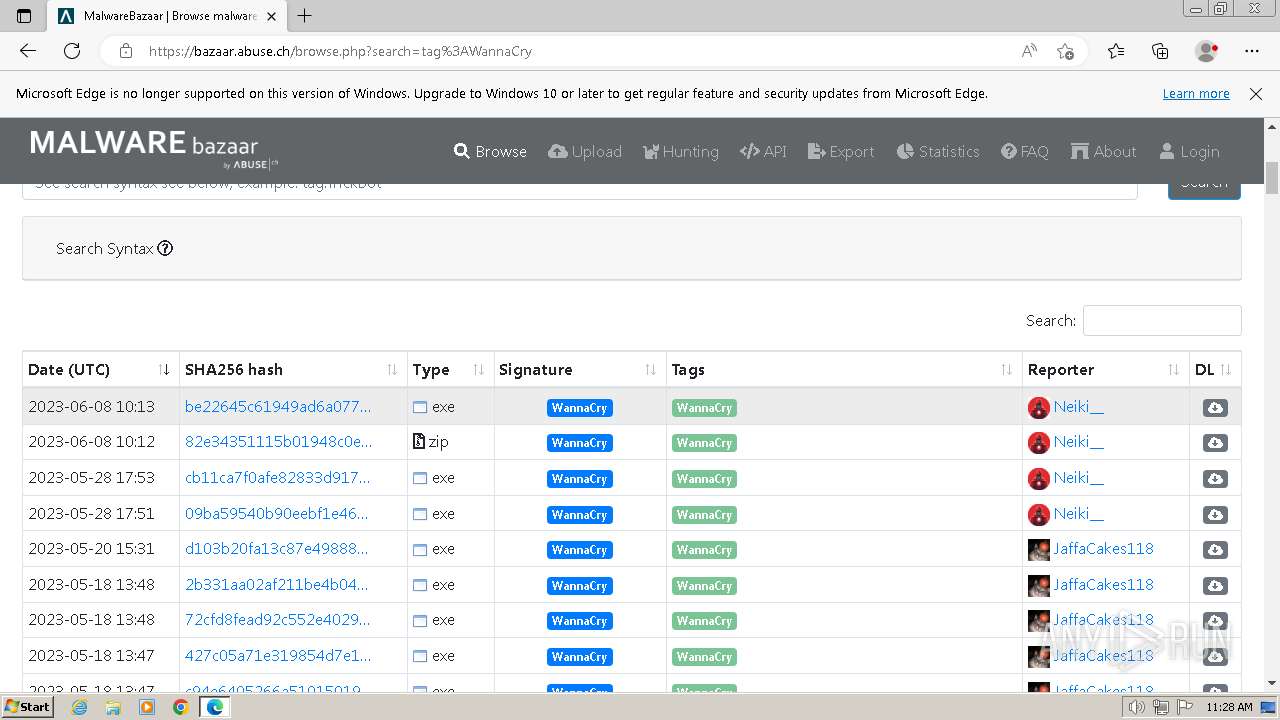
Task: Click the taskbar clock 11:28 AM
Action: coord(1229,707)
